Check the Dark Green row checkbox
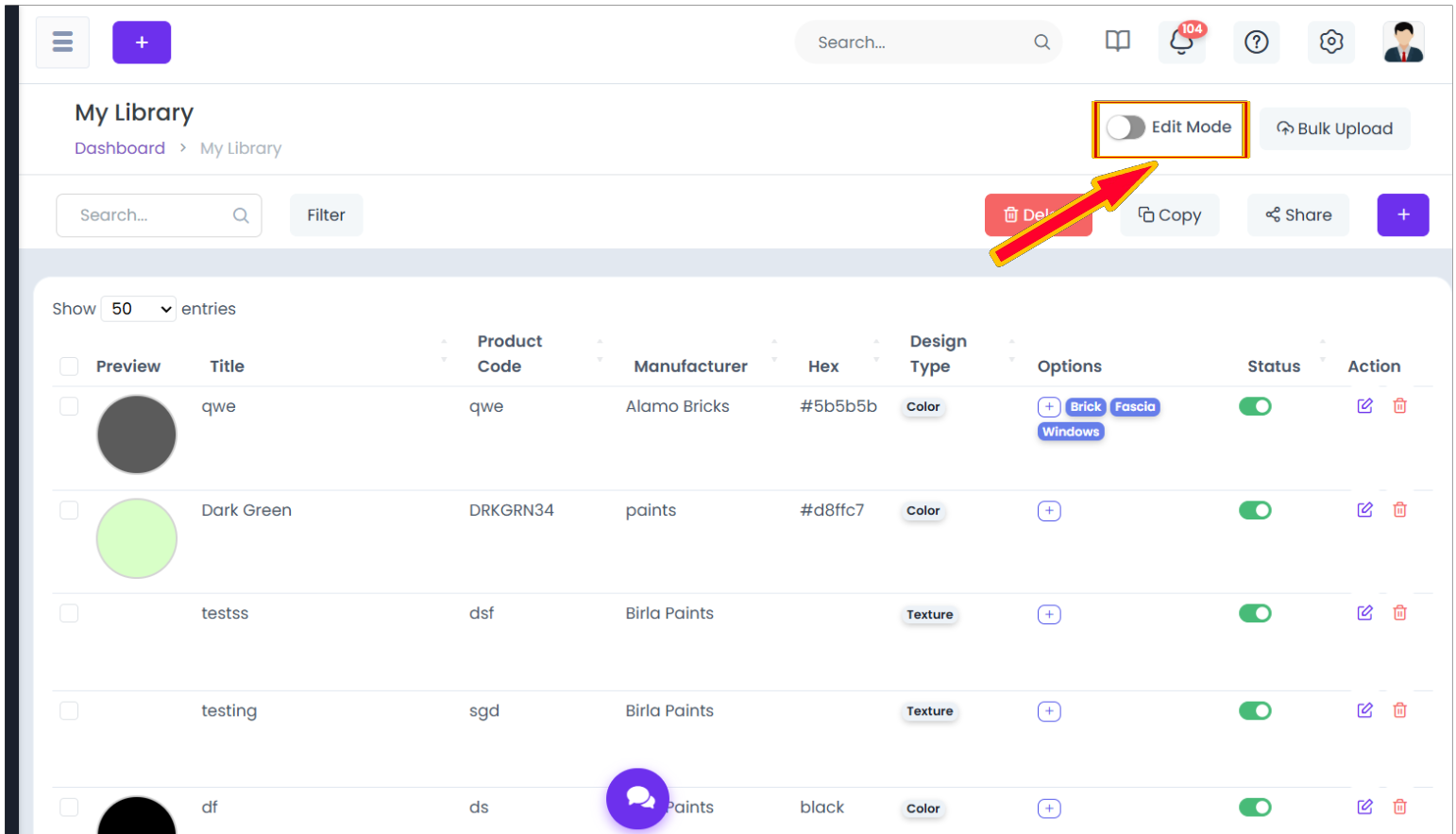Viewport: 1456px width, 834px height. [x=69, y=510]
